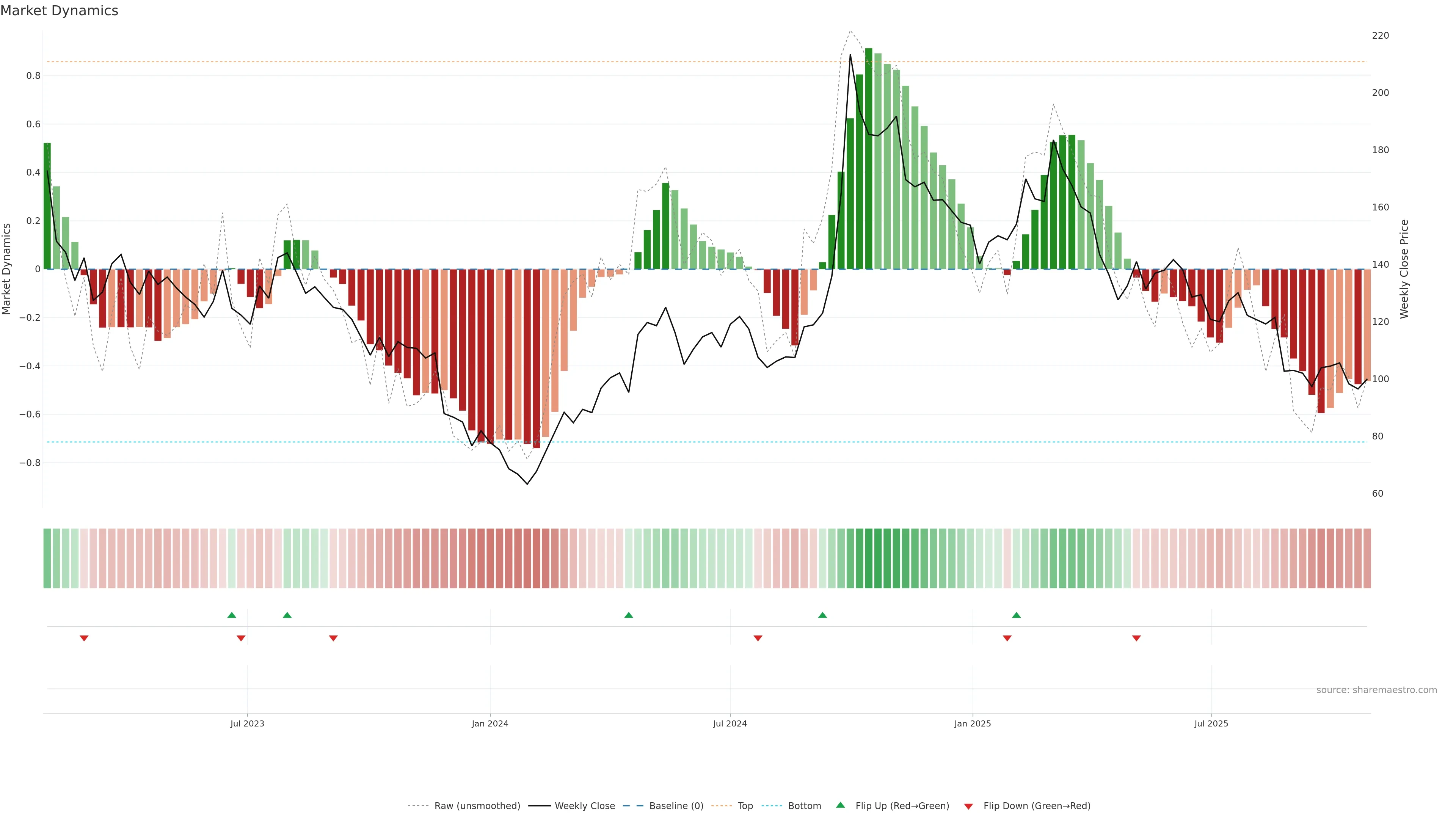Click the Market Dynamics chart title
This screenshot has width=1456, height=819.
[x=60, y=11]
